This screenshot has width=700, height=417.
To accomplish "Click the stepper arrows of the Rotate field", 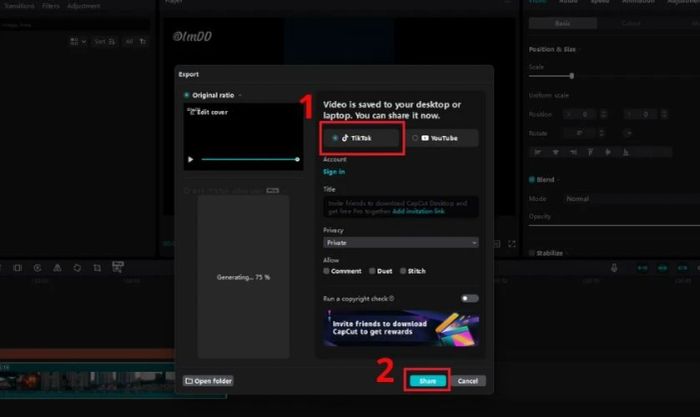I will coord(601,133).
